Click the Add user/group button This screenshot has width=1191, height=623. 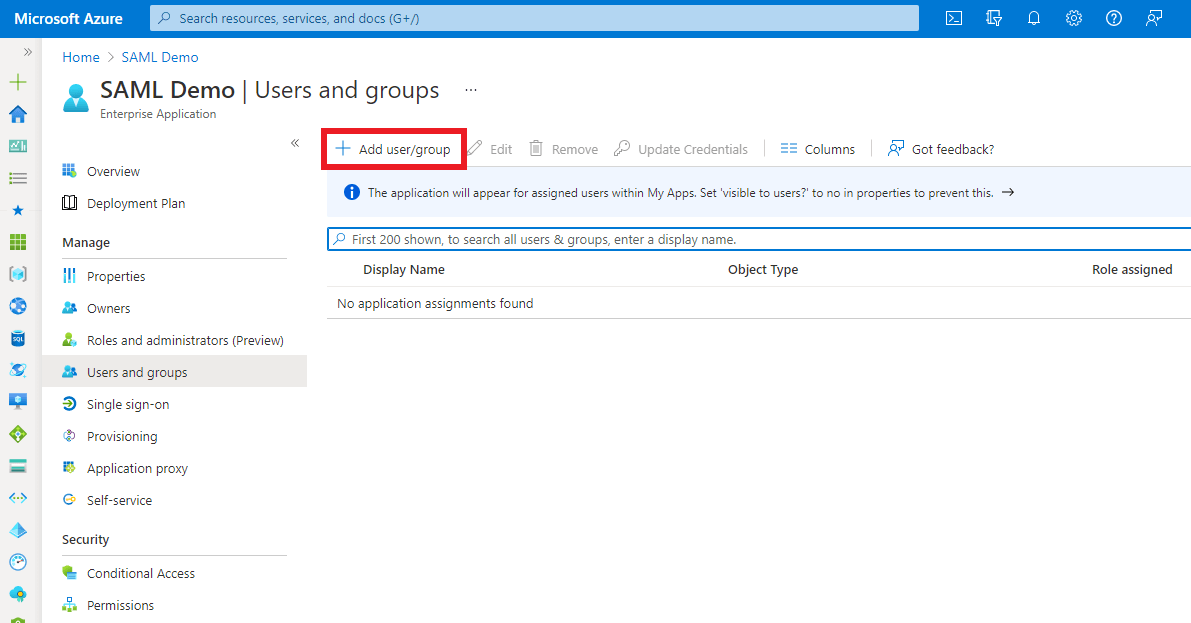pos(393,148)
